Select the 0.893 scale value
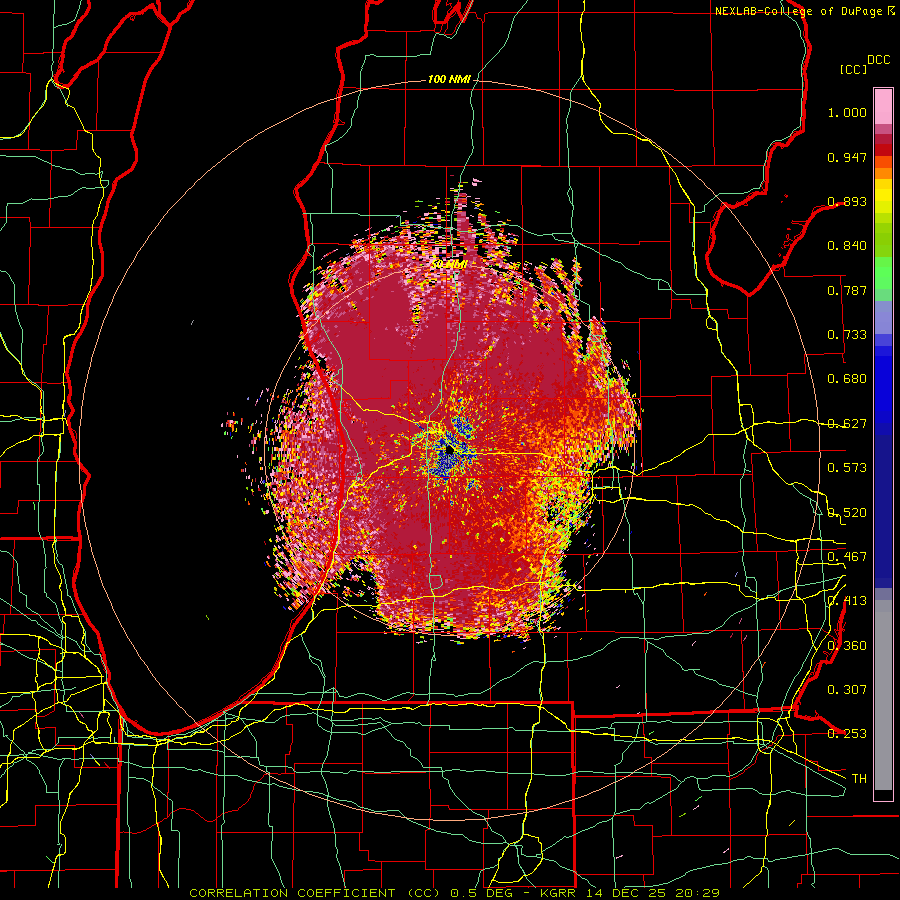The width and height of the screenshot is (900, 900). (847, 201)
